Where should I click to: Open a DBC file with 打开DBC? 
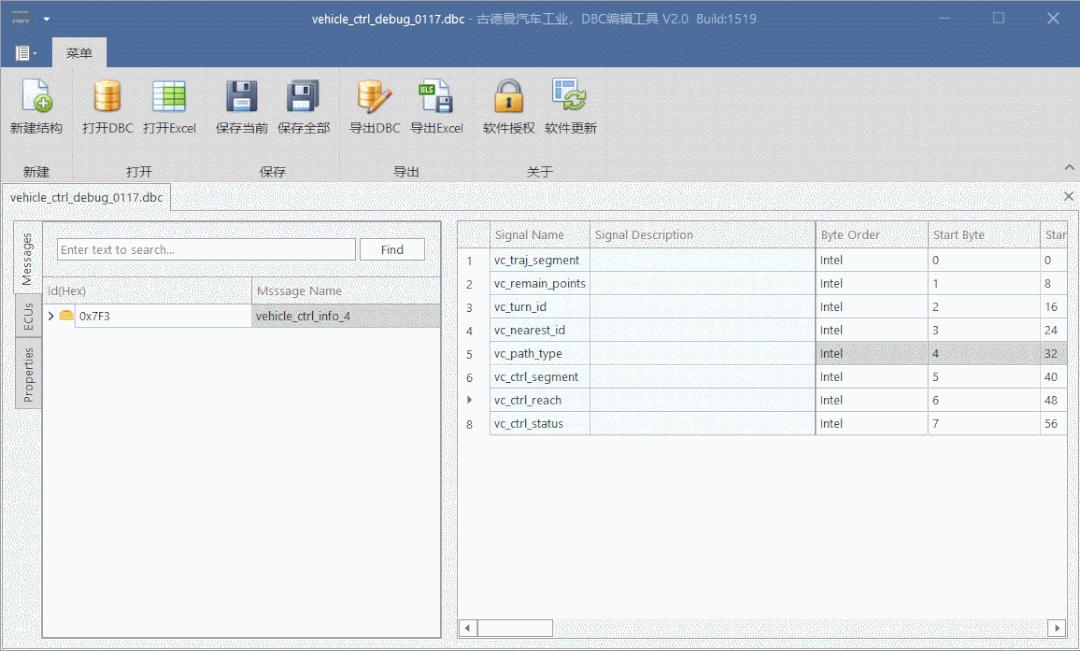point(107,107)
